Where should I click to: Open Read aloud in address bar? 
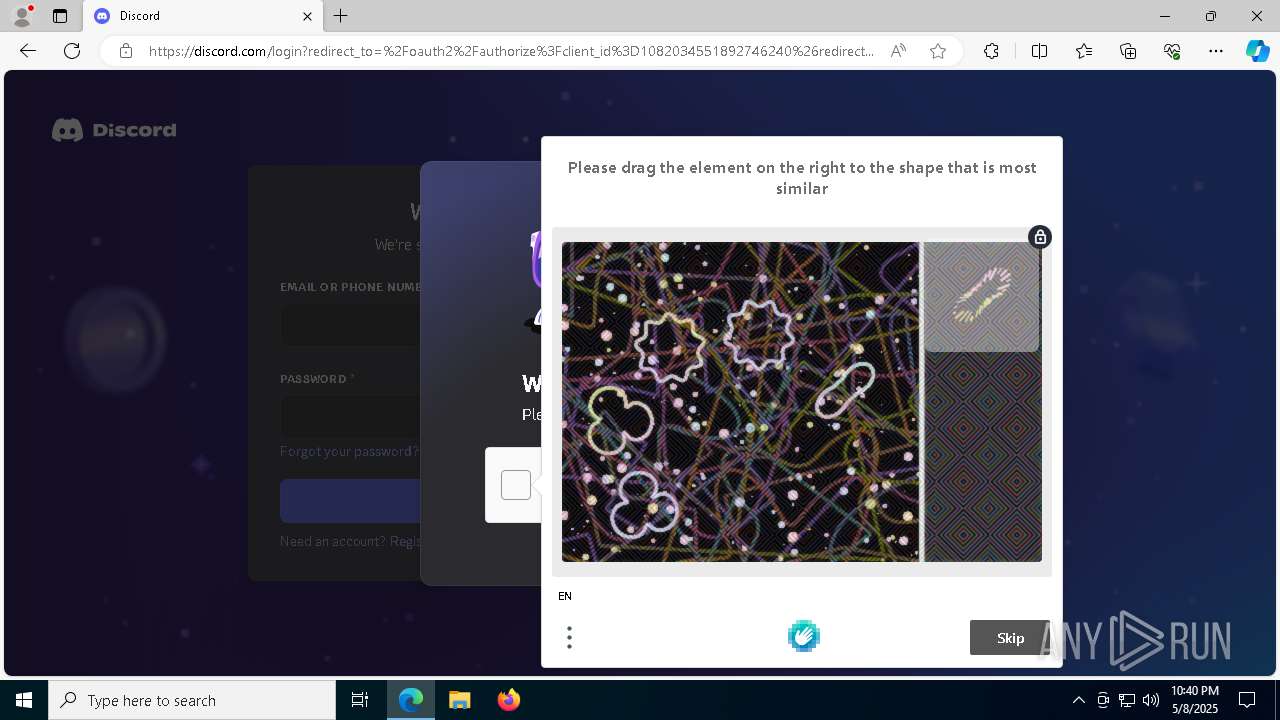(898, 51)
